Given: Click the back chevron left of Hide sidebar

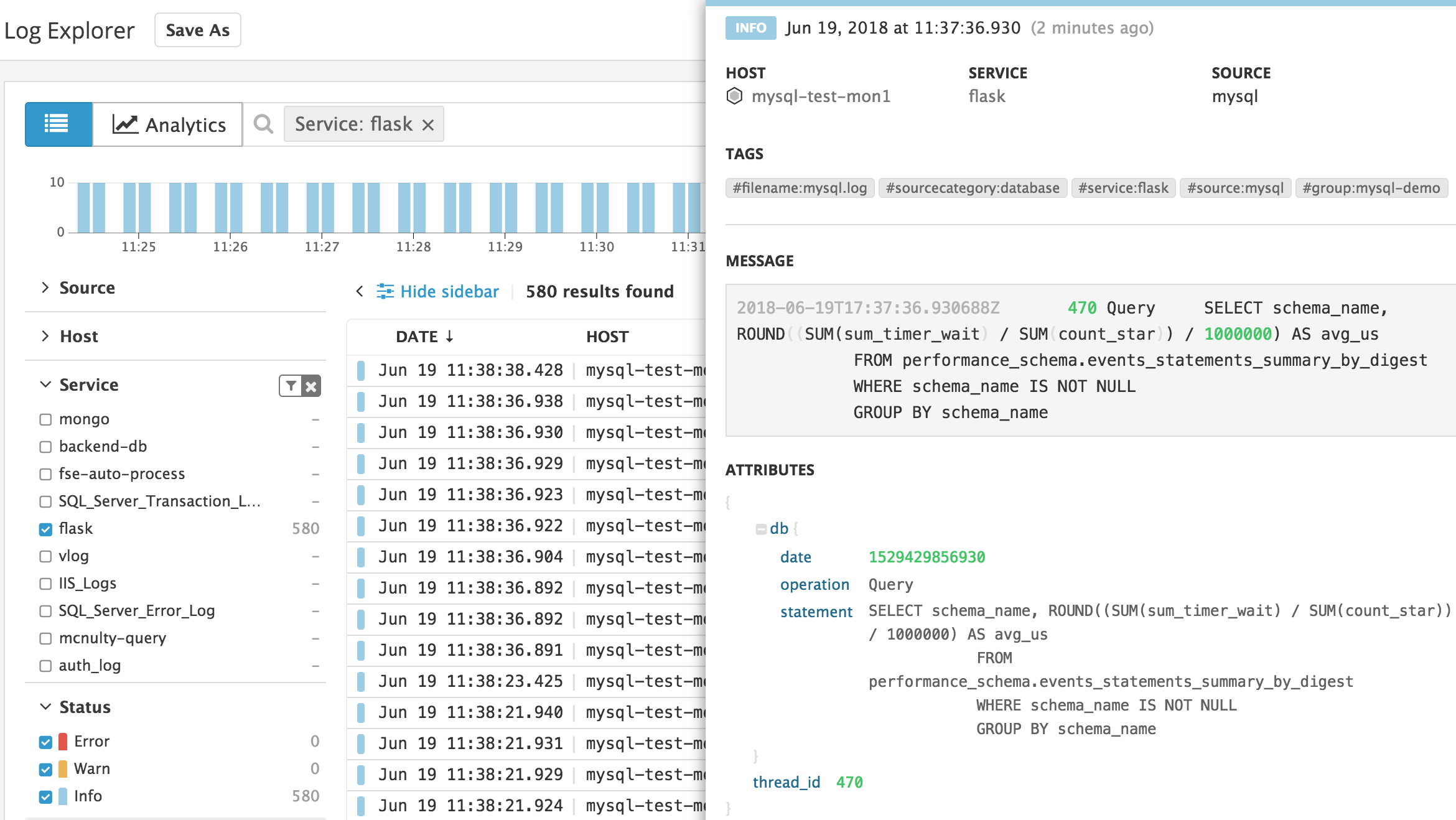Looking at the screenshot, I should [359, 291].
